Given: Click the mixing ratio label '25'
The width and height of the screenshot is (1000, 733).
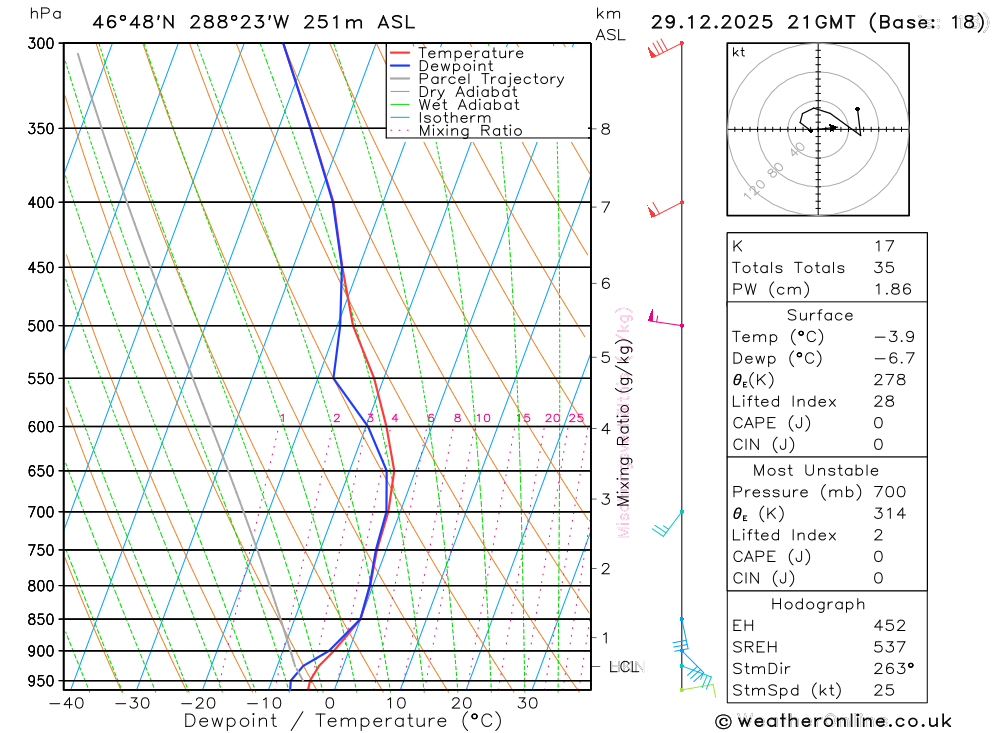Looking at the screenshot, I should point(577,418).
